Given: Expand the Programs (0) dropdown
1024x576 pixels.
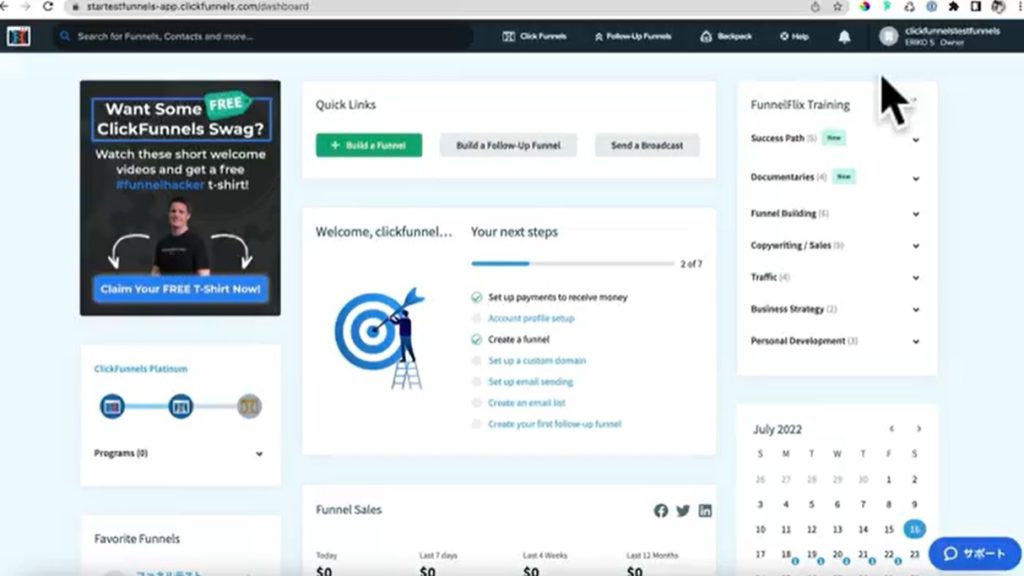Looking at the screenshot, I should click(x=259, y=454).
